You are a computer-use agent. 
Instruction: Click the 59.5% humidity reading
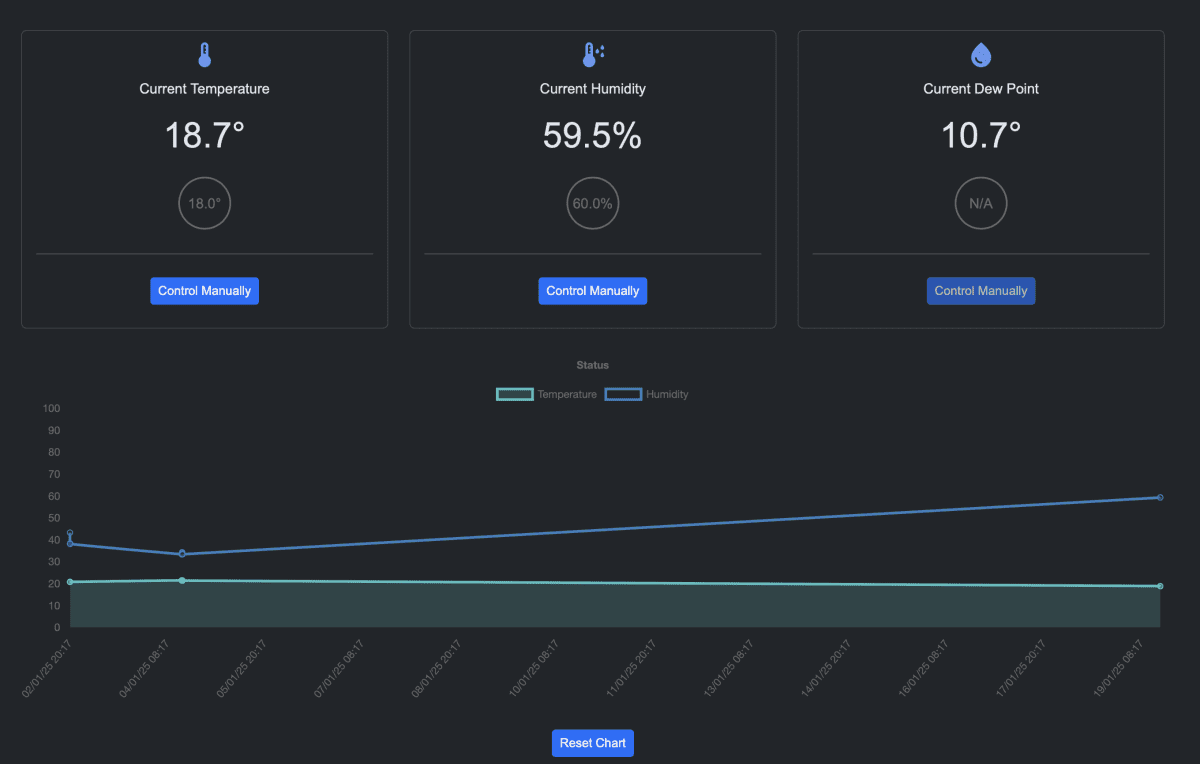(593, 136)
